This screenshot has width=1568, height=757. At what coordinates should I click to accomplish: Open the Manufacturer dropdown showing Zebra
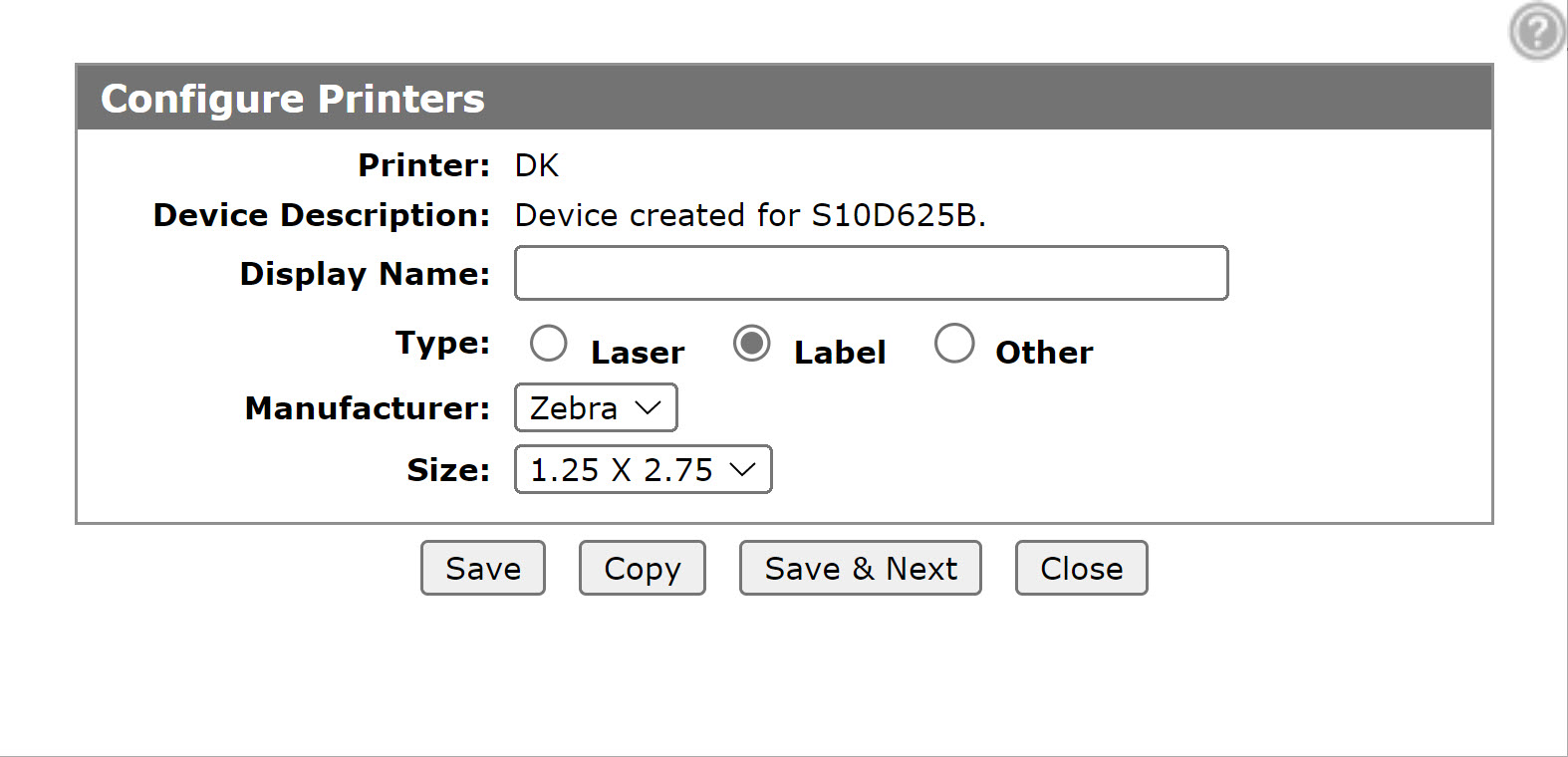pyautogui.click(x=596, y=408)
